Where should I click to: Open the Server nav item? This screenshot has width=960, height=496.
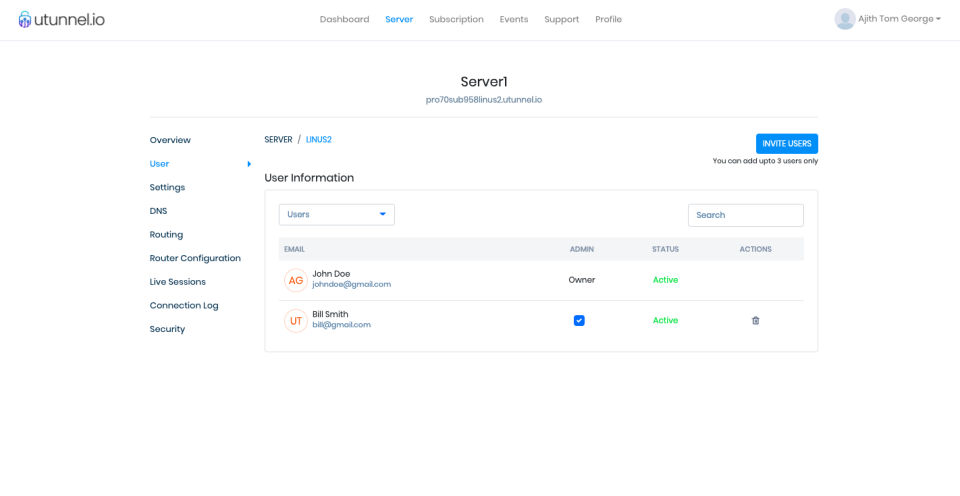point(399,19)
